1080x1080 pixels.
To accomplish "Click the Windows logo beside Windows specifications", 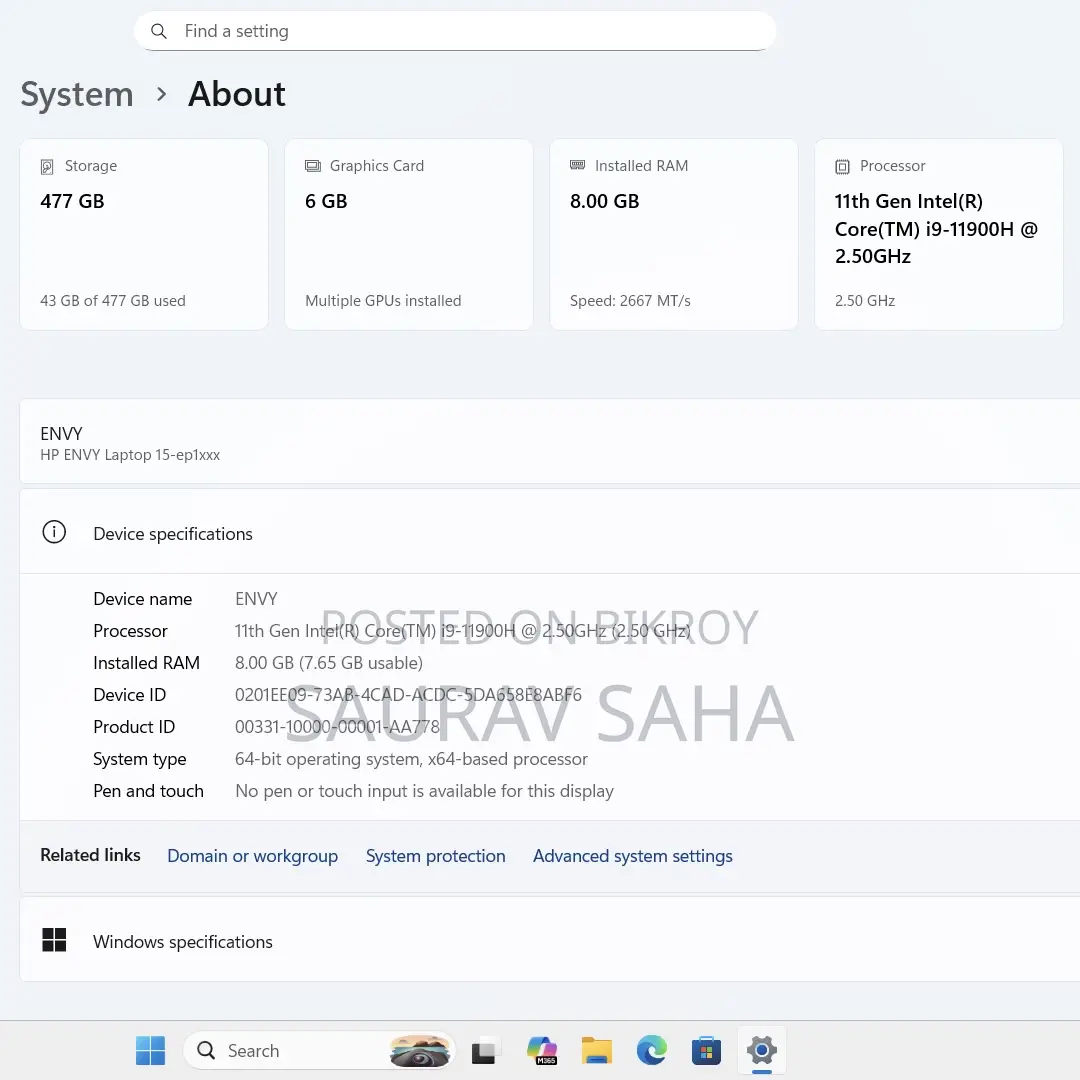I will pos(54,939).
